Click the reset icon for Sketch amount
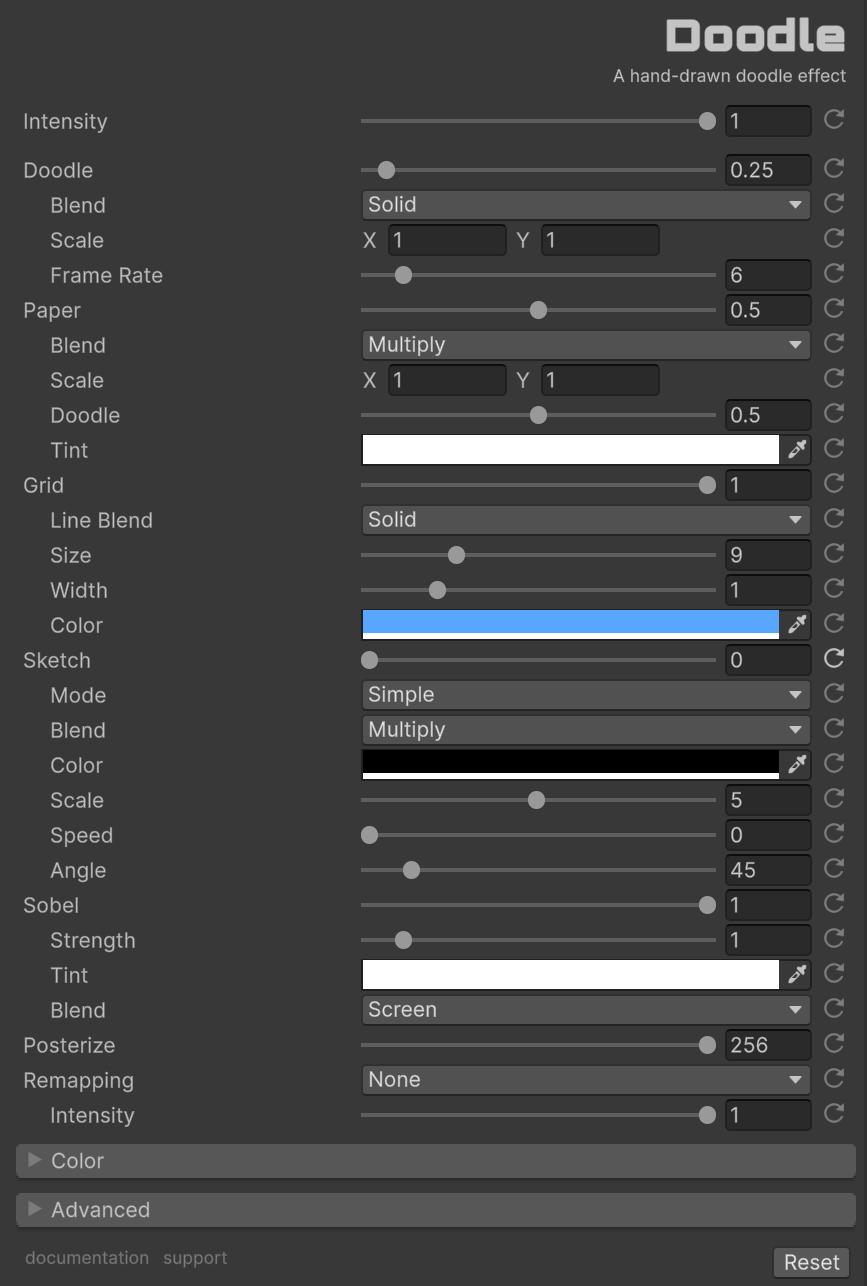 pyautogui.click(x=833, y=659)
